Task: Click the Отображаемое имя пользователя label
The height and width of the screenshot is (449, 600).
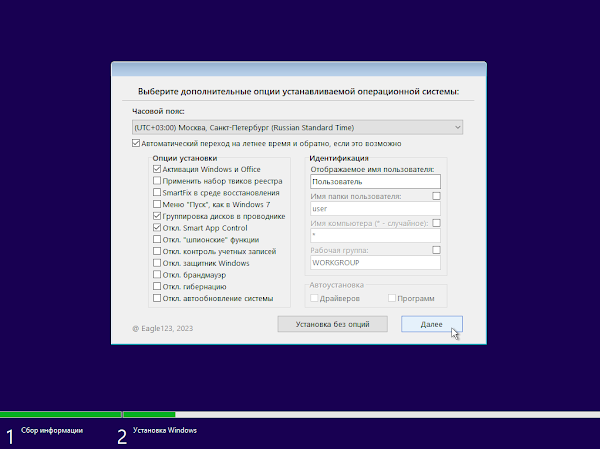Action: pyautogui.click(x=372, y=169)
